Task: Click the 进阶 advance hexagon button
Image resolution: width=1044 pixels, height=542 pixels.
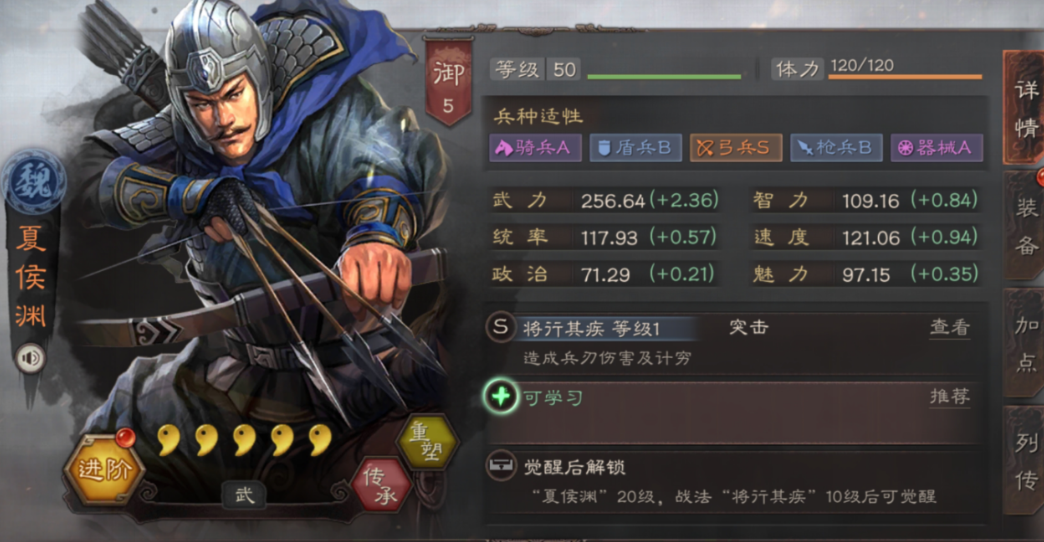Action: (104, 469)
